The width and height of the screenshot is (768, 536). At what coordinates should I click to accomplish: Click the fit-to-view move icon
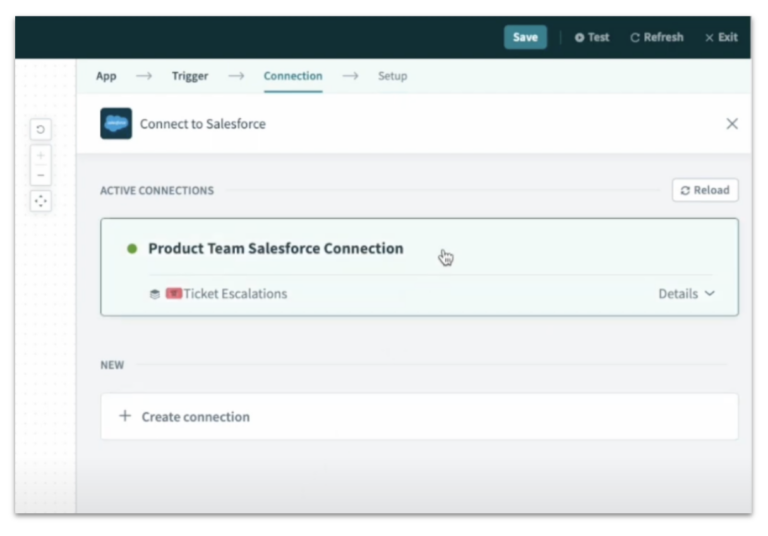41,201
